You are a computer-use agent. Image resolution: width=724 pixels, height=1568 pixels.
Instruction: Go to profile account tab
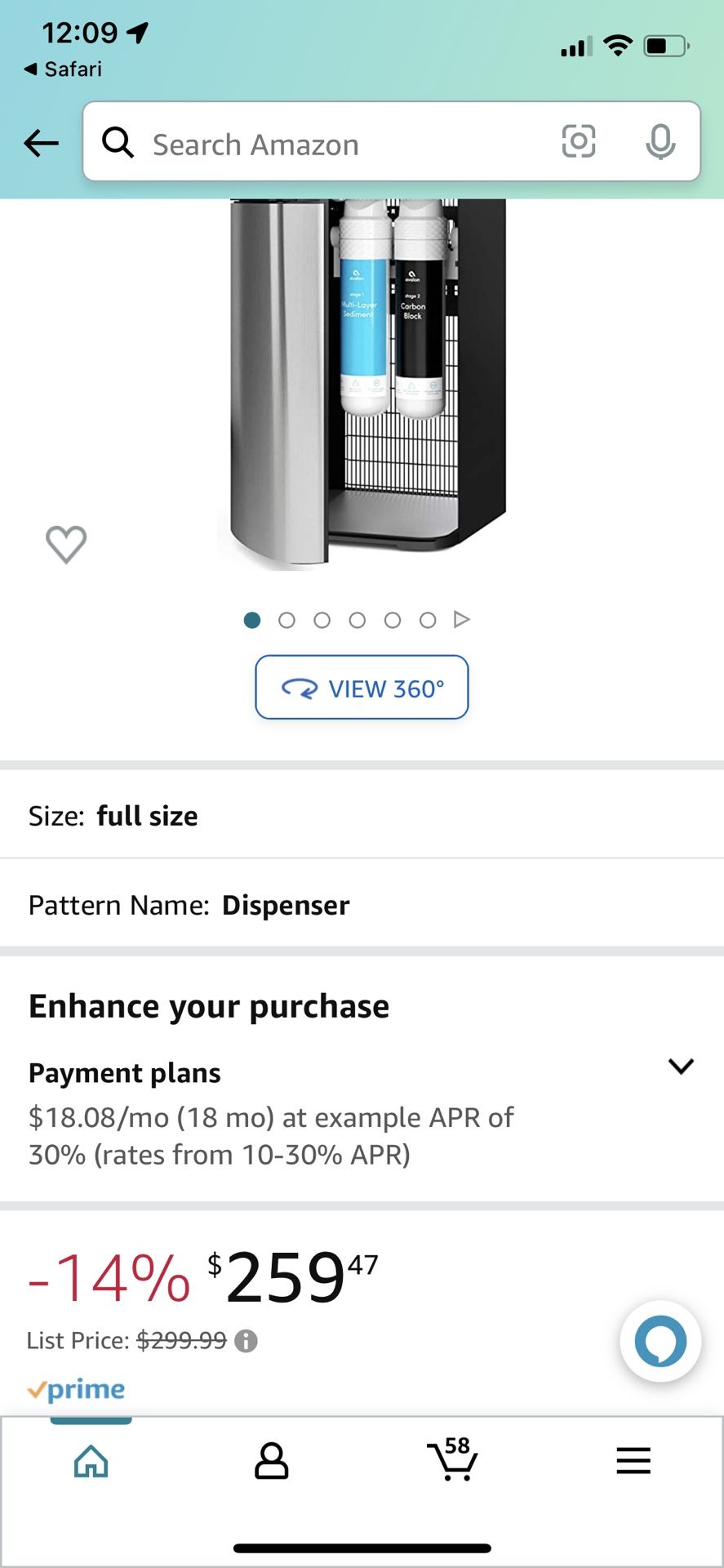pyautogui.click(x=271, y=1461)
